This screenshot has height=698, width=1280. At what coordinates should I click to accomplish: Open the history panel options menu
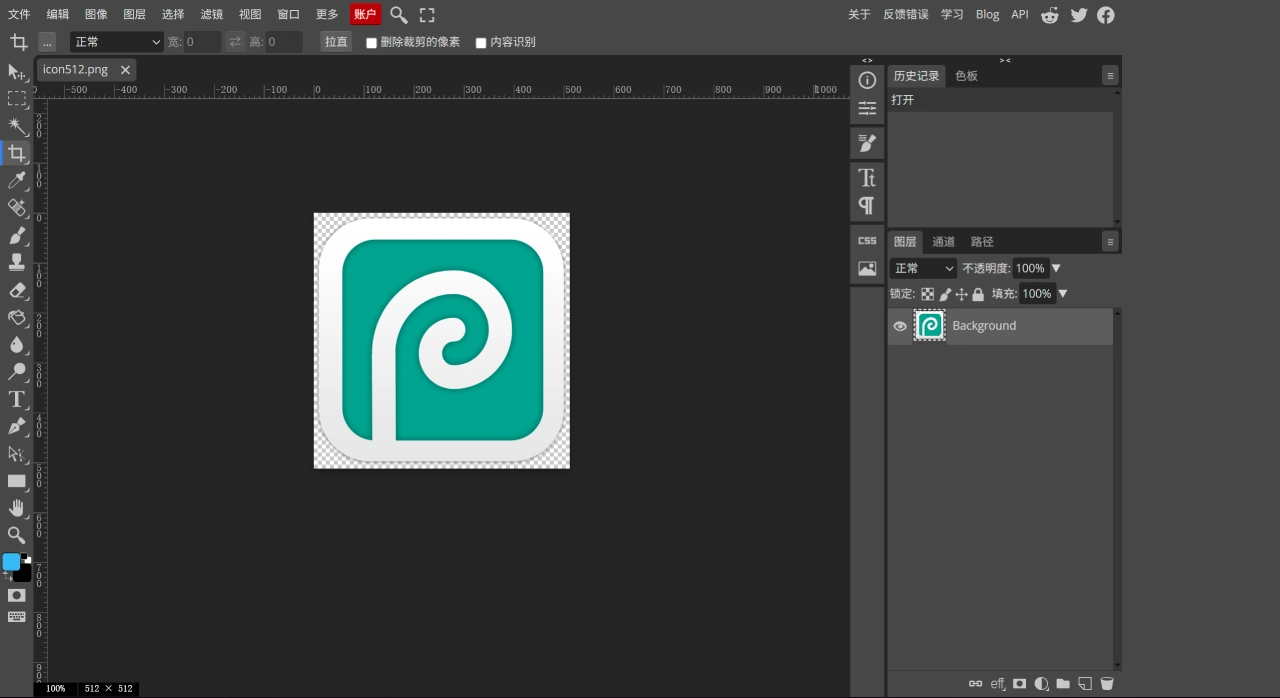pos(1110,76)
